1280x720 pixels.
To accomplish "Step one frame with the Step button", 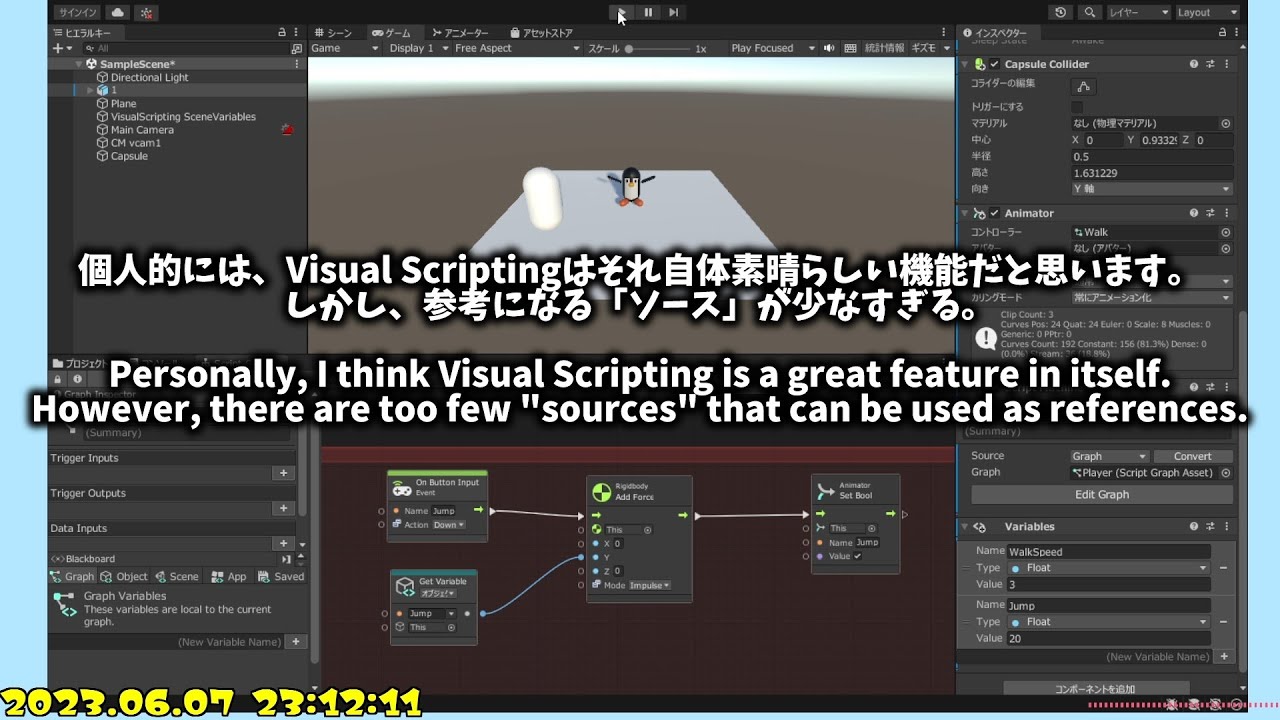I will (x=674, y=12).
